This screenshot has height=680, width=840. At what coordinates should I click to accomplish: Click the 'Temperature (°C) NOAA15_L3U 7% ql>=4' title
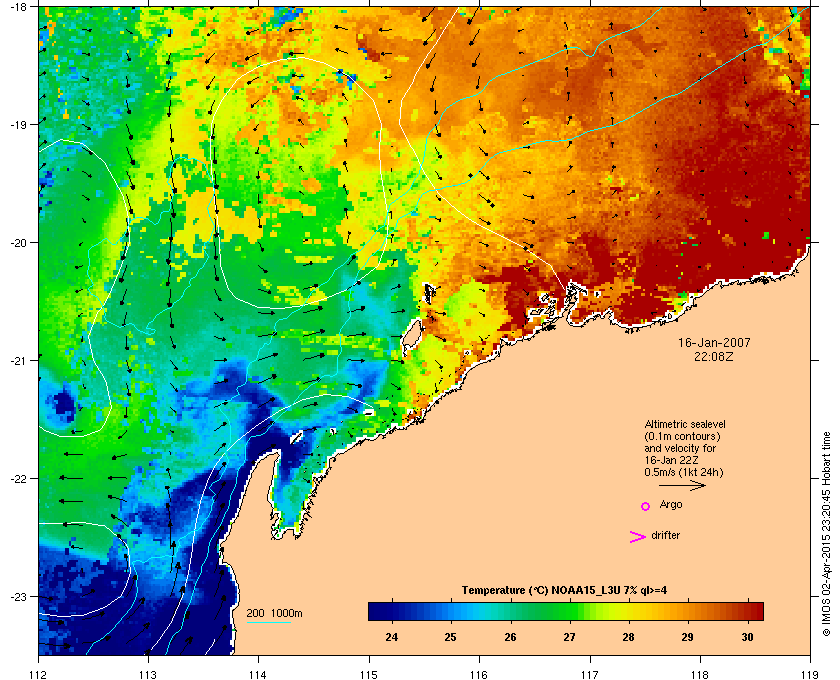564,591
